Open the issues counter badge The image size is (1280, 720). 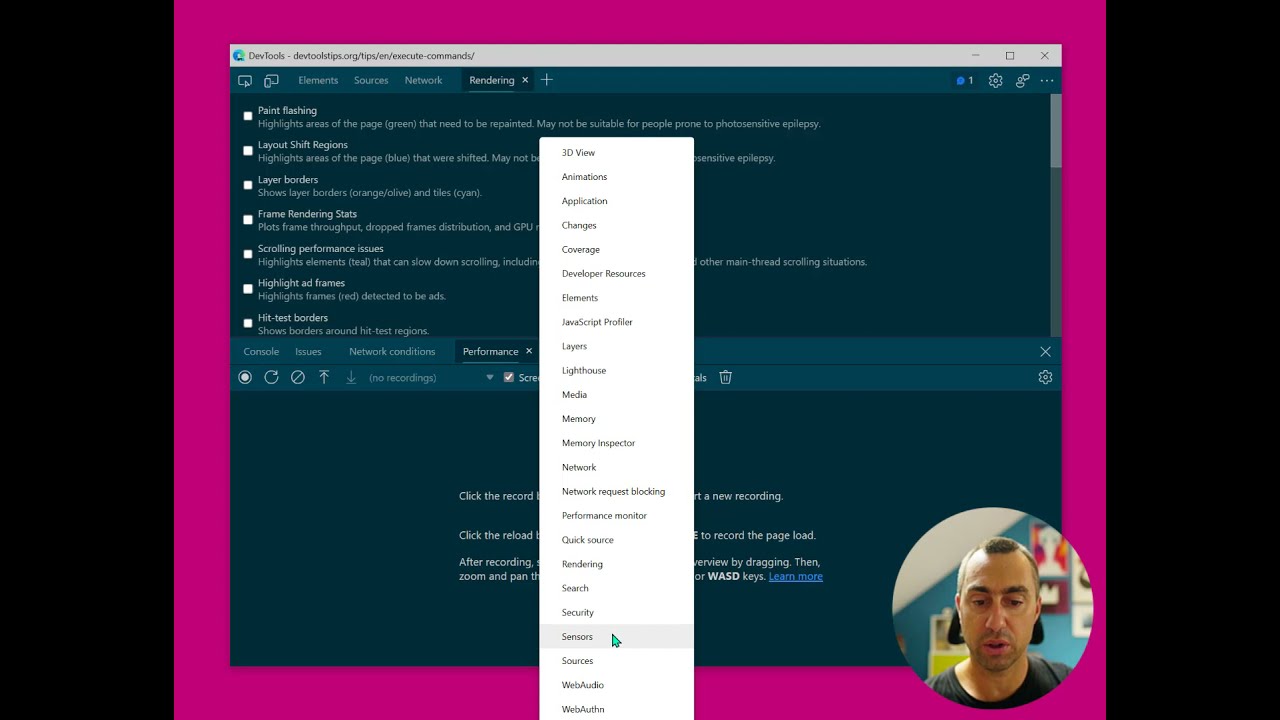[964, 80]
